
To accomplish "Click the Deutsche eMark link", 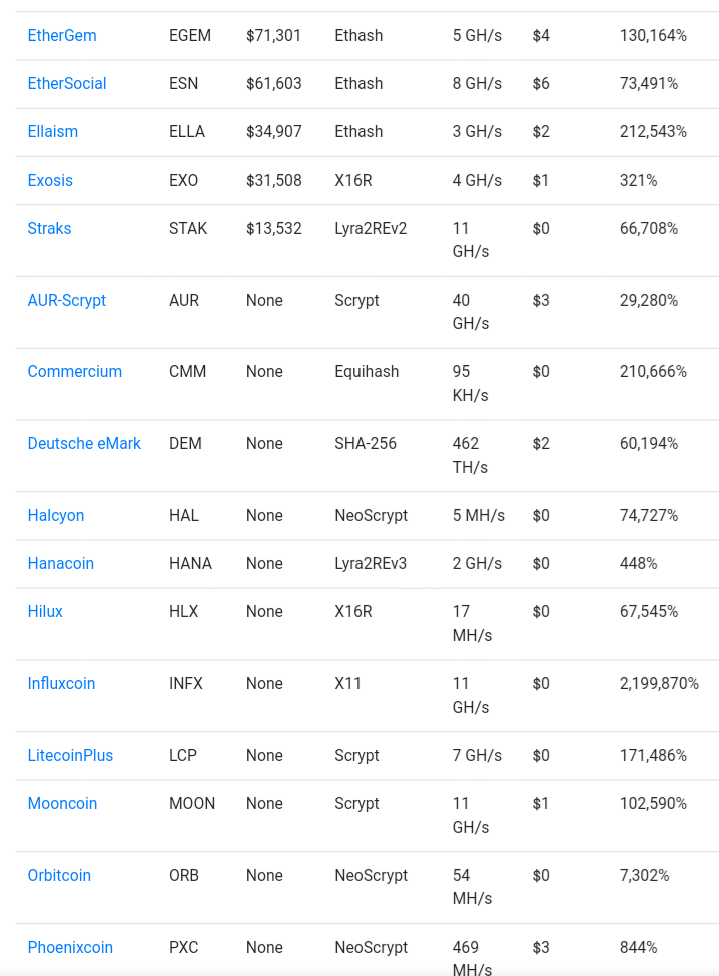I will [x=84, y=443].
